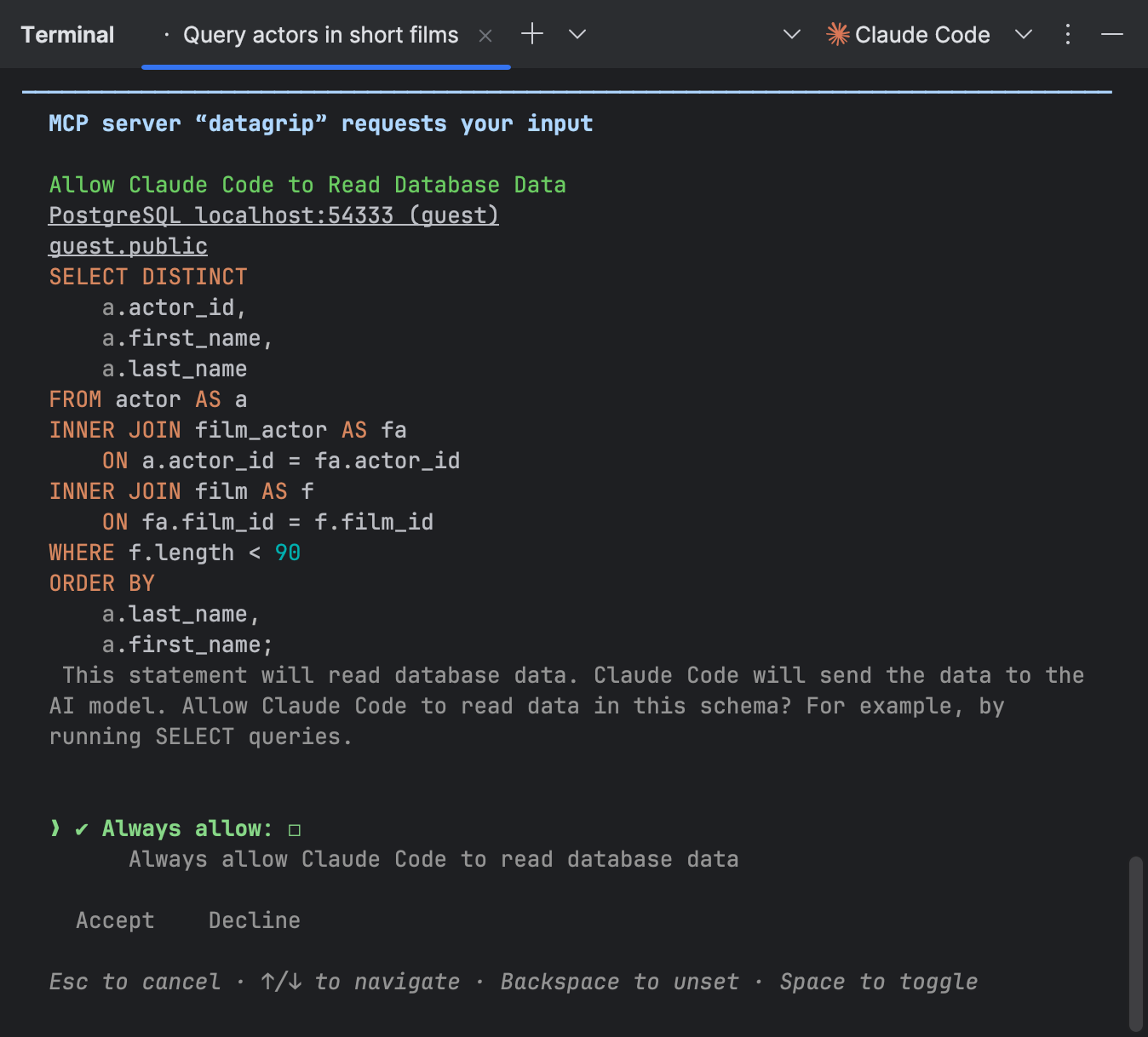
Task: Click the green checkmark beside Always allow
Action: pyautogui.click(x=82, y=829)
